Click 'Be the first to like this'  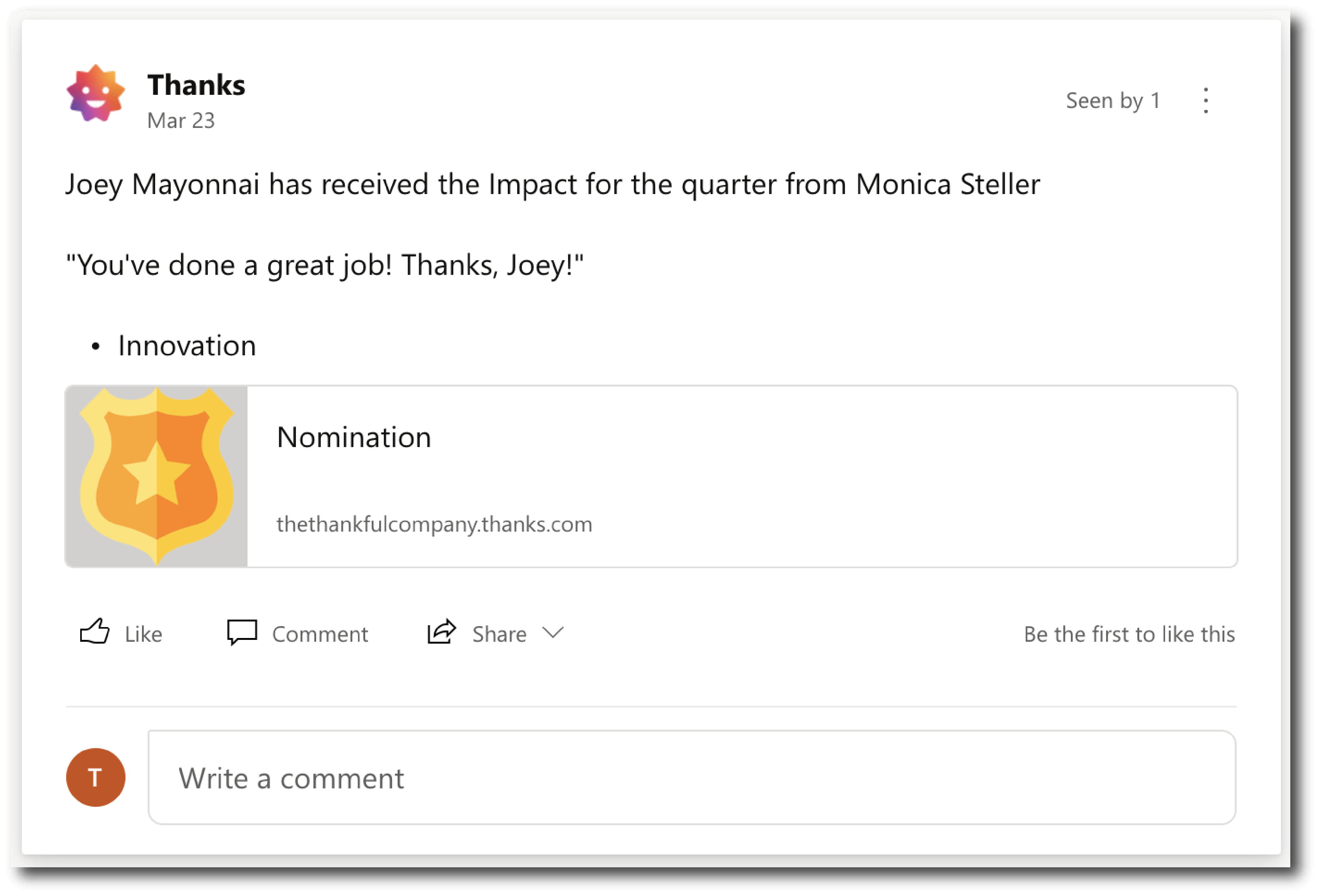click(1129, 634)
